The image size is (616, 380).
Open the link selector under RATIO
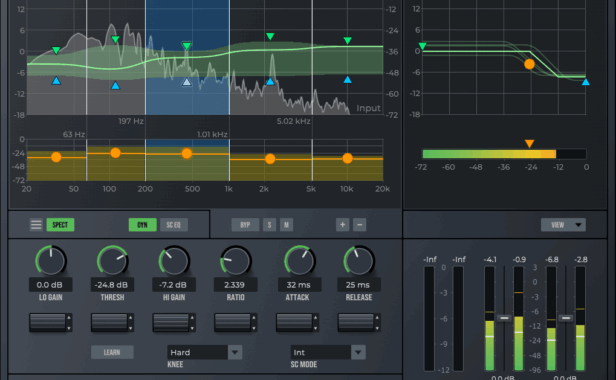[x=235, y=322]
